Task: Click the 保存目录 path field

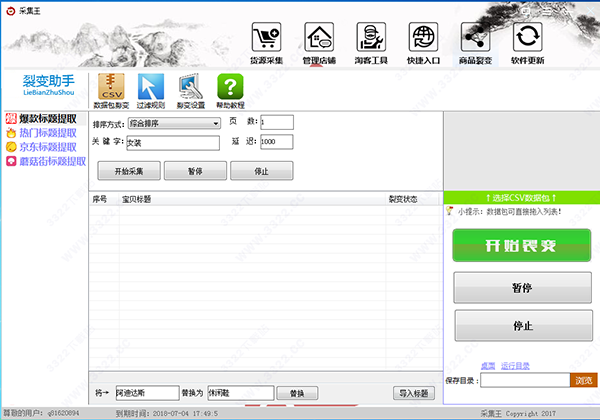Action: pyautogui.click(x=525, y=380)
